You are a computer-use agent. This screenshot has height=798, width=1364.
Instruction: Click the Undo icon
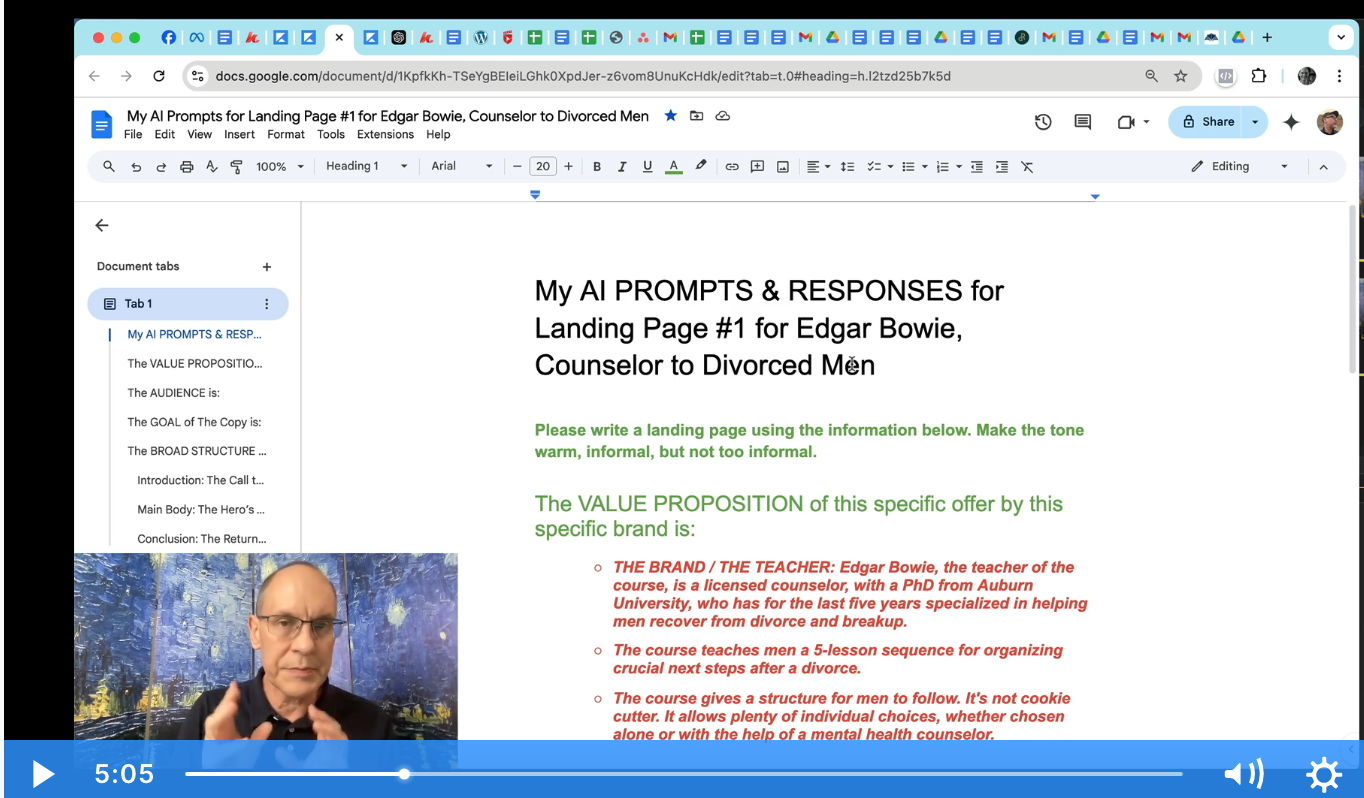point(136,167)
